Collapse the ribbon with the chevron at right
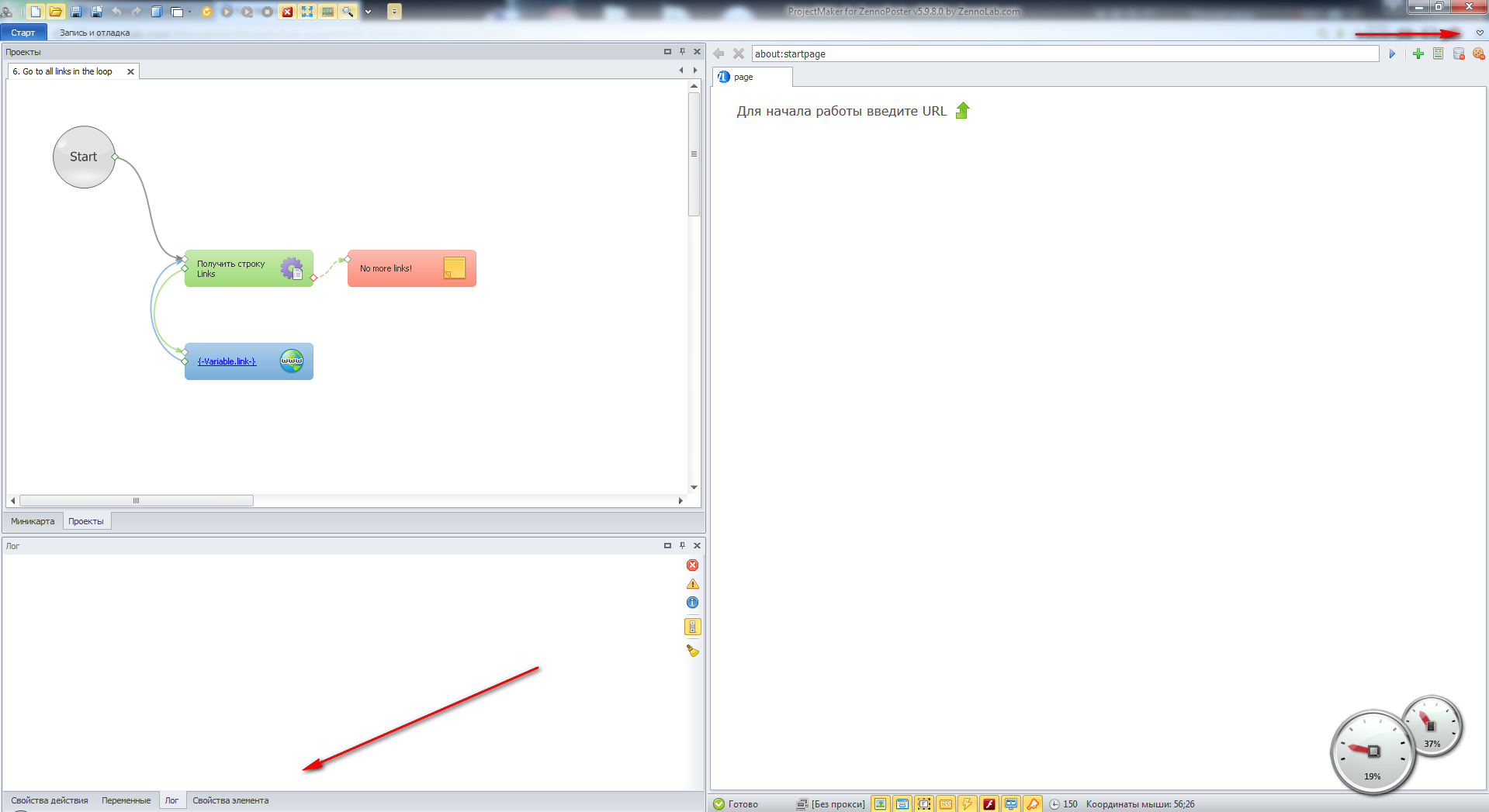Image resolution: width=1489 pixels, height=812 pixels. coord(1480,33)
